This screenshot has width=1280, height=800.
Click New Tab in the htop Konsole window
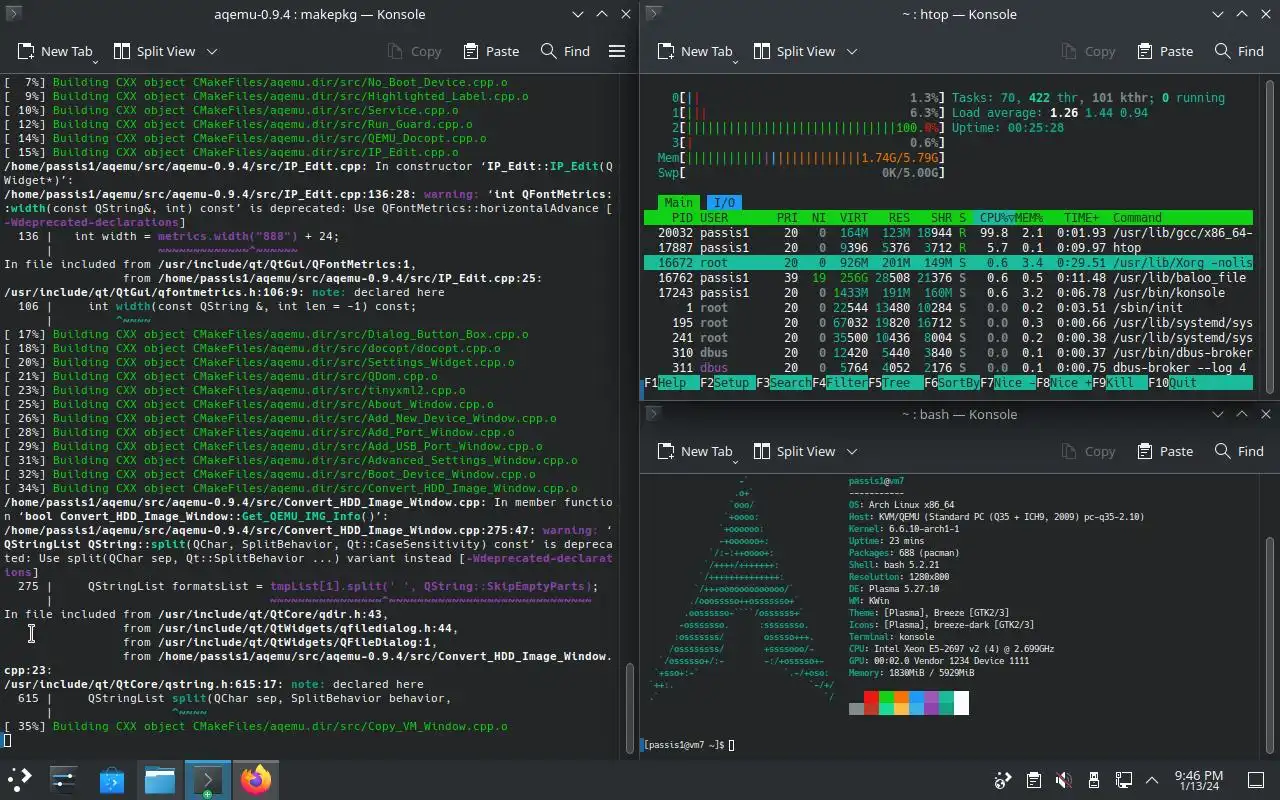695,51
